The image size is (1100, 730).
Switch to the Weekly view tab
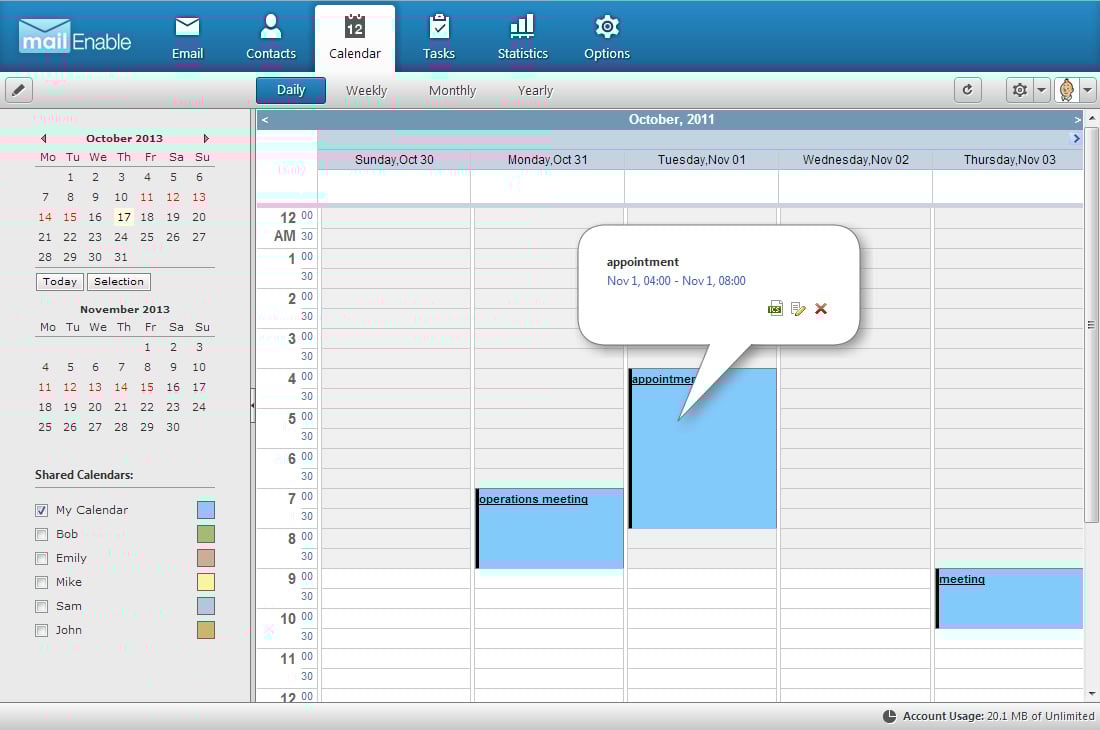pos(366,90)
